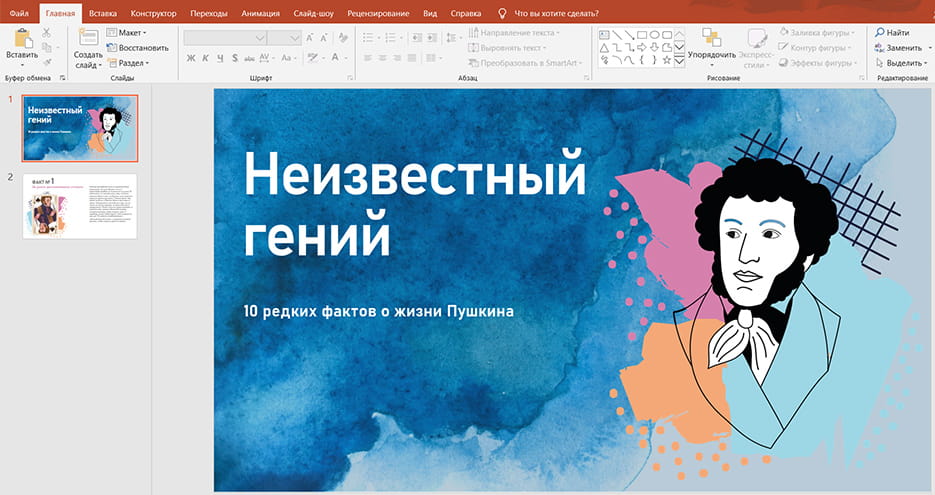Screen dimensions: 935x495
Task: Expand the Section (Раздел) dropdown
Action: point(129,63)
